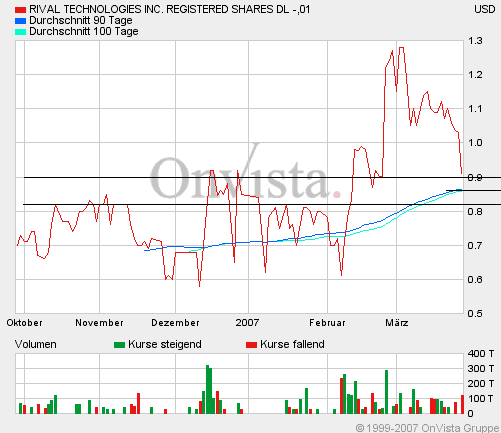501x433 pixels.
Task: Click the tall green volume bar just before März
Action: click(386, 392)
